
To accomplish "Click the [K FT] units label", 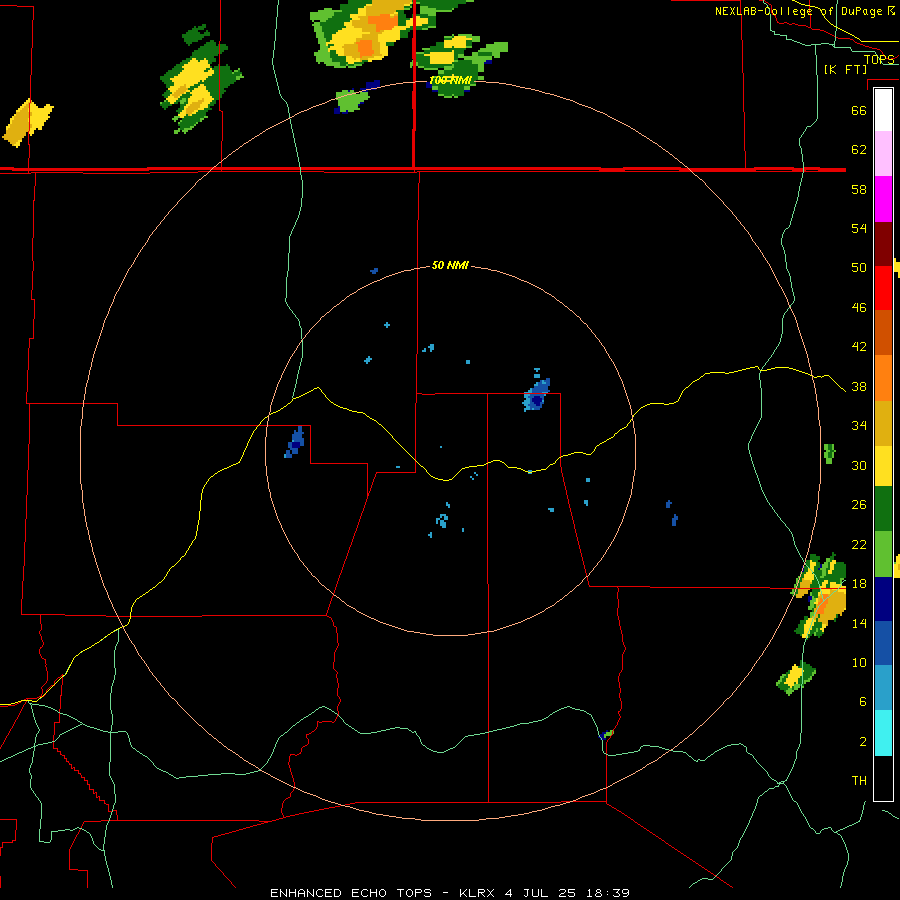I will (845, 70).
